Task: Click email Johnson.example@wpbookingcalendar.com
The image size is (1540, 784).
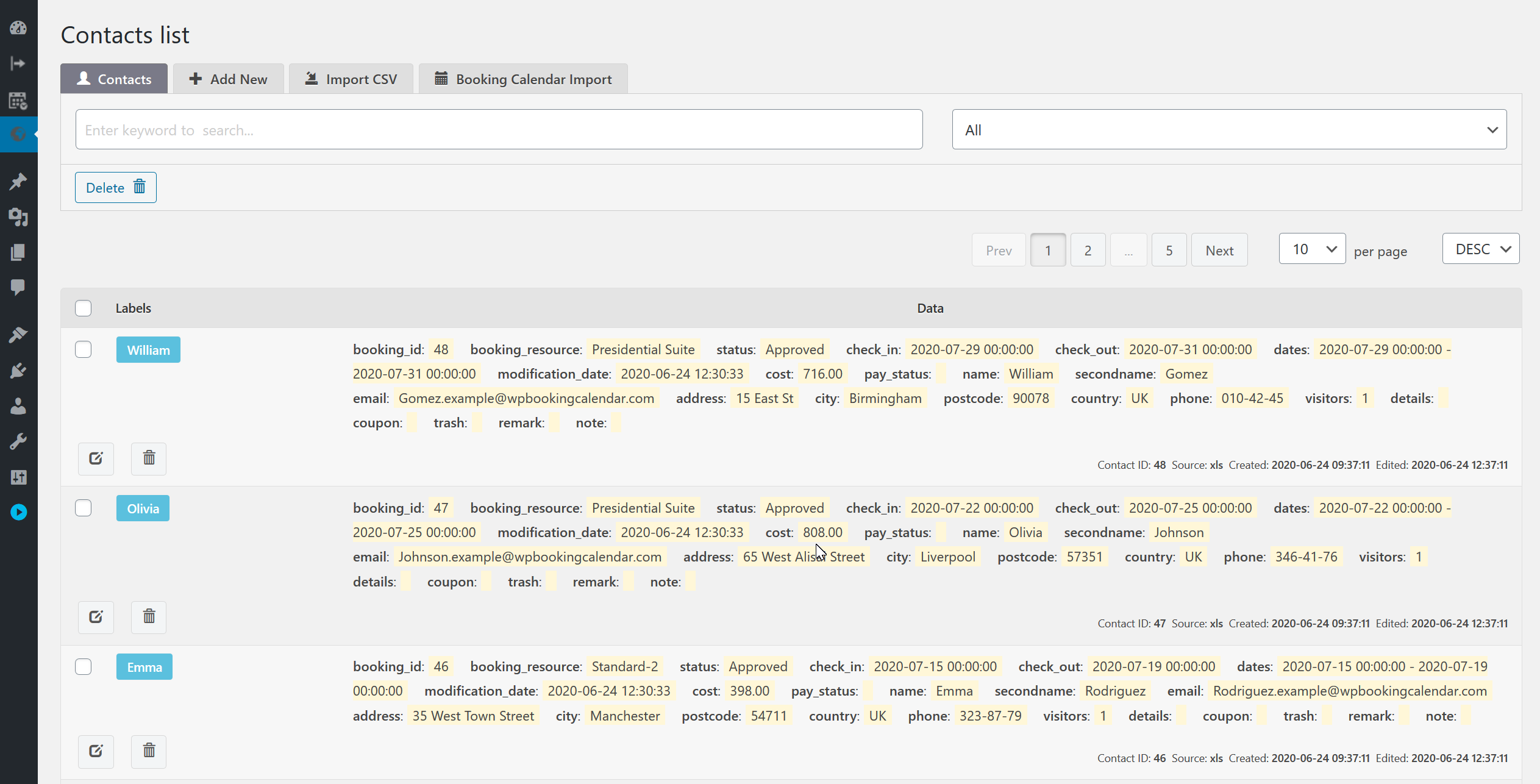Action: (x=530, y=557)
